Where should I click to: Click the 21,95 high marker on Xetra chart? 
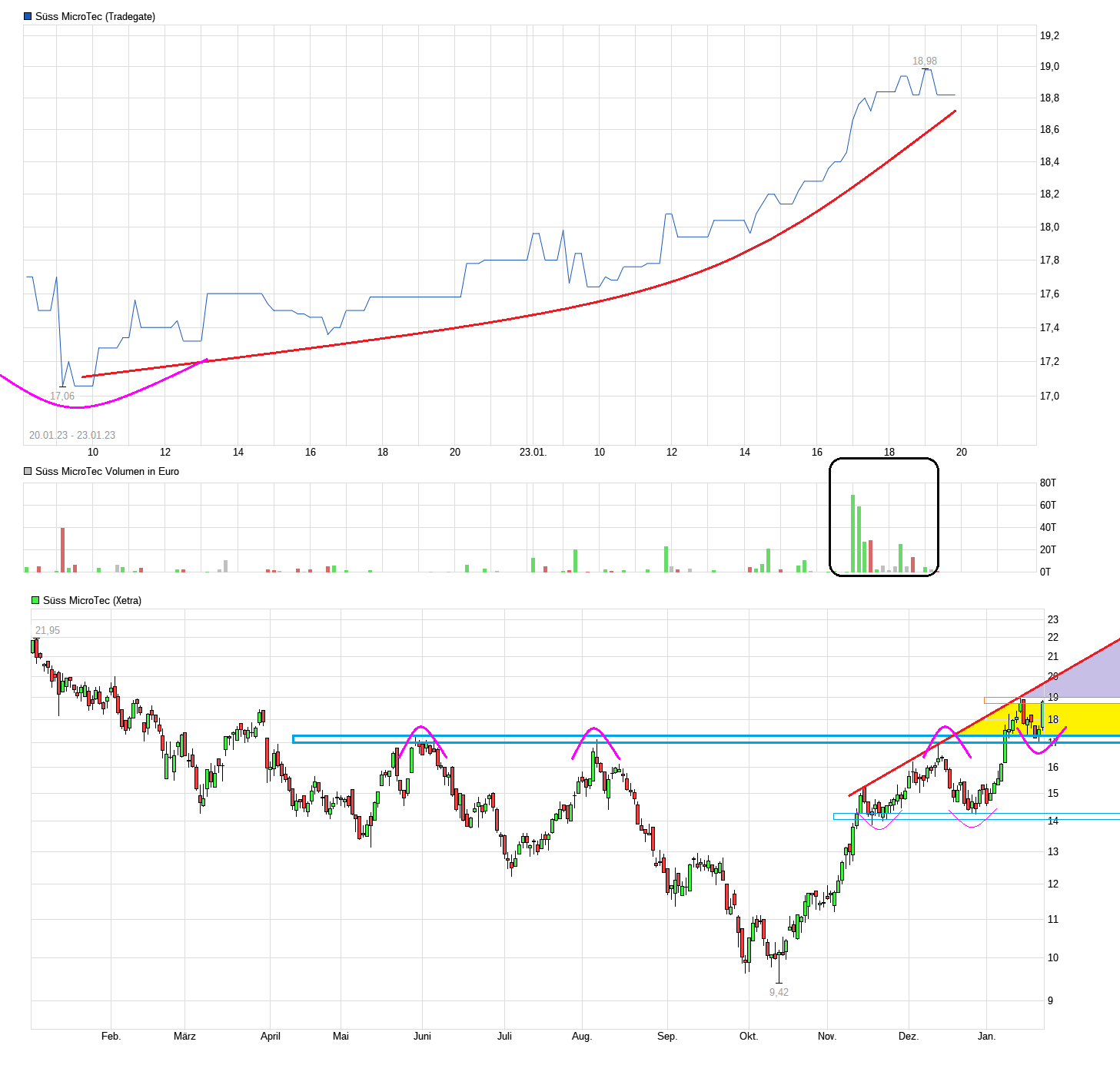47,630
